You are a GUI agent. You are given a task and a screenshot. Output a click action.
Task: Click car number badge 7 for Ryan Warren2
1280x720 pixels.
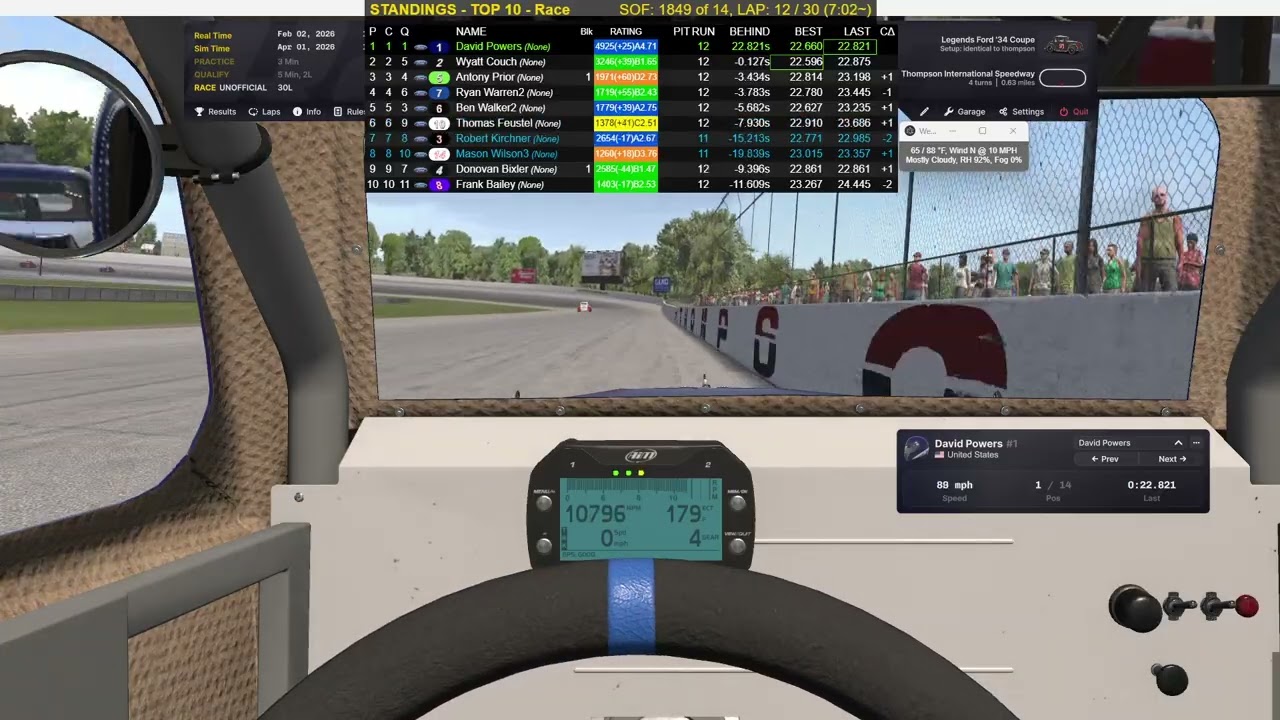pos(438,93)
